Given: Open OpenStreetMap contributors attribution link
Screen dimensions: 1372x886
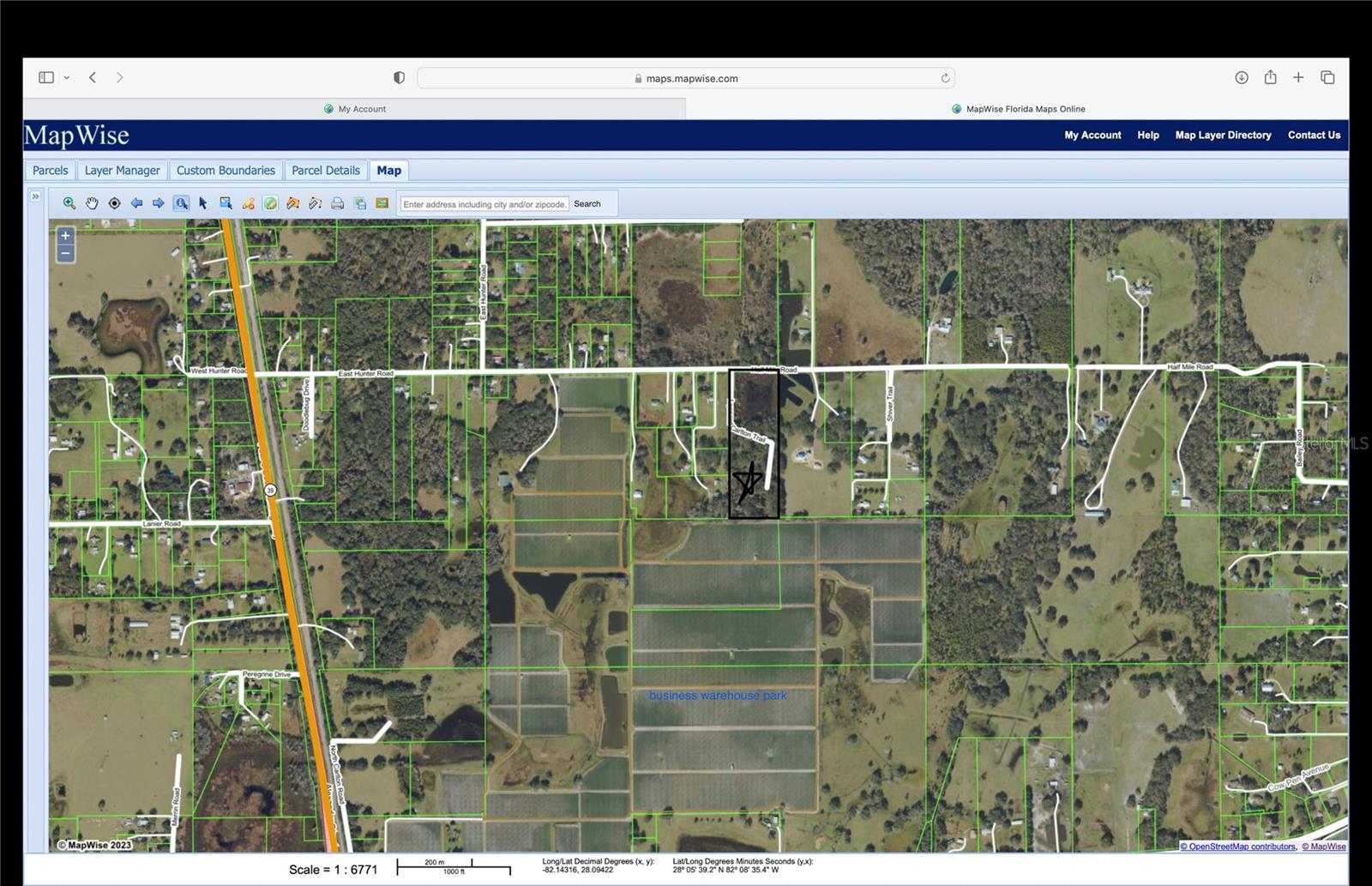Looking at the screenshot, I should pos(1237,847).
